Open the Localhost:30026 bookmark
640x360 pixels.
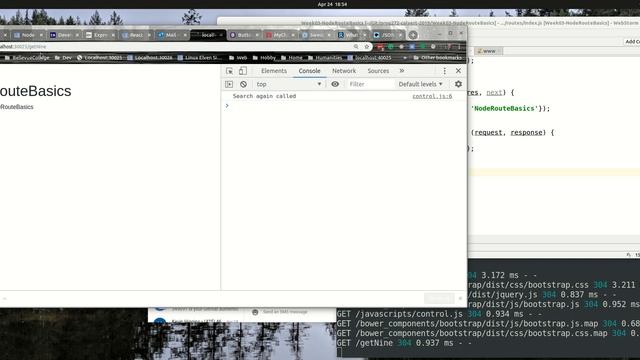tap(150, 58)
